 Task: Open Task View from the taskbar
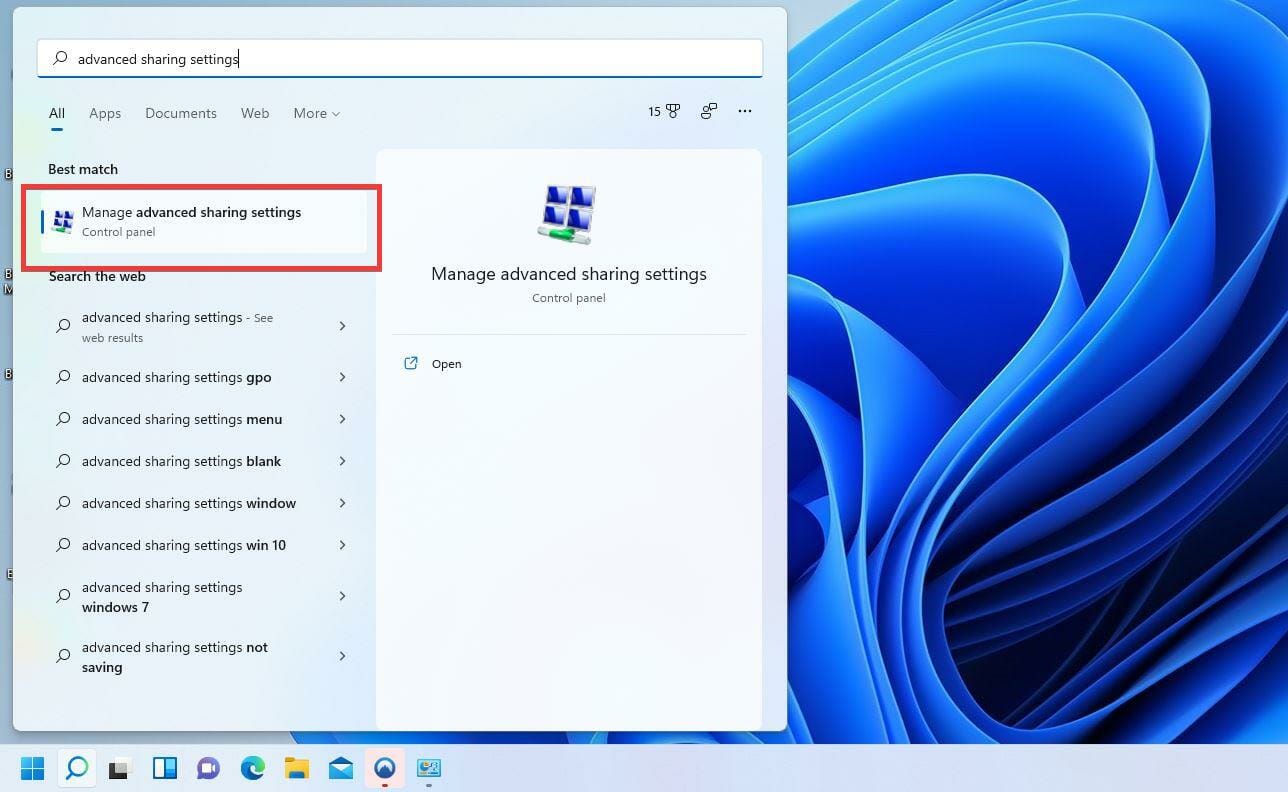click(121, 768)
